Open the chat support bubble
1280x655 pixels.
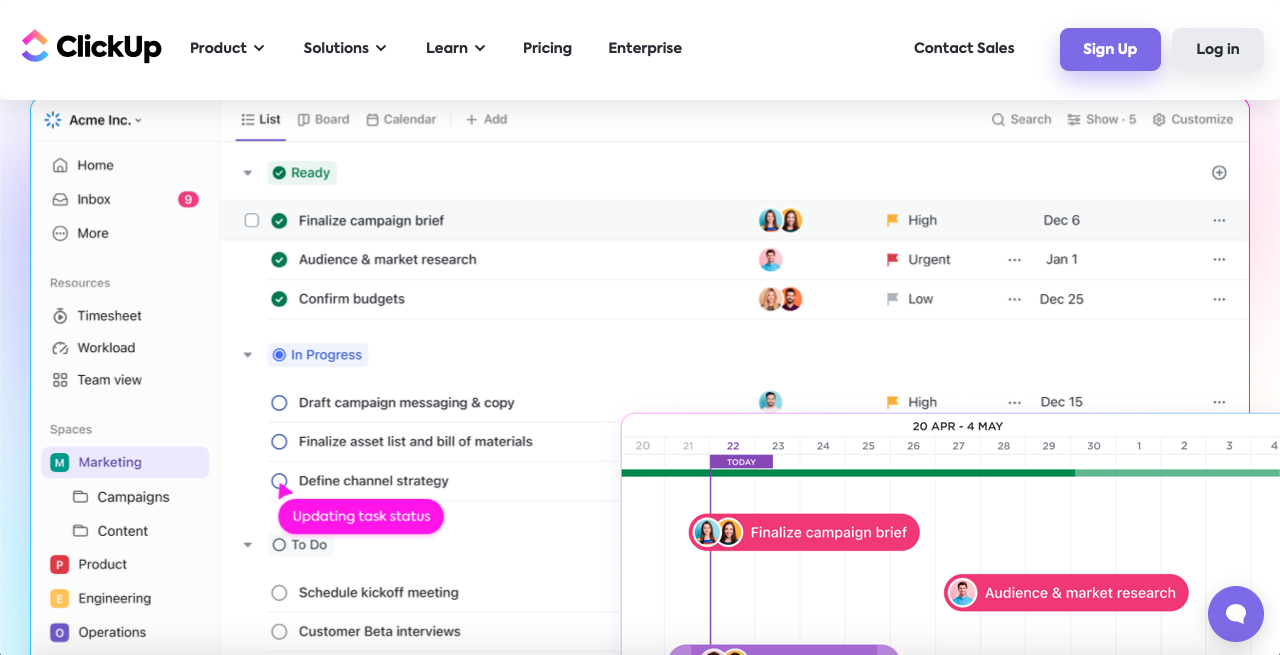[1236, 614]
